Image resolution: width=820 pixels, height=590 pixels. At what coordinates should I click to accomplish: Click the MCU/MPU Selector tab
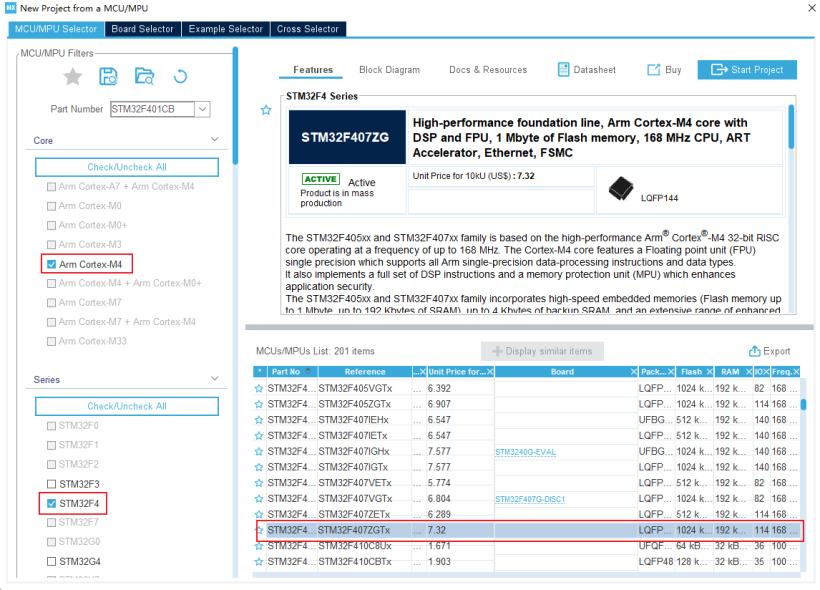coord(56,29)
